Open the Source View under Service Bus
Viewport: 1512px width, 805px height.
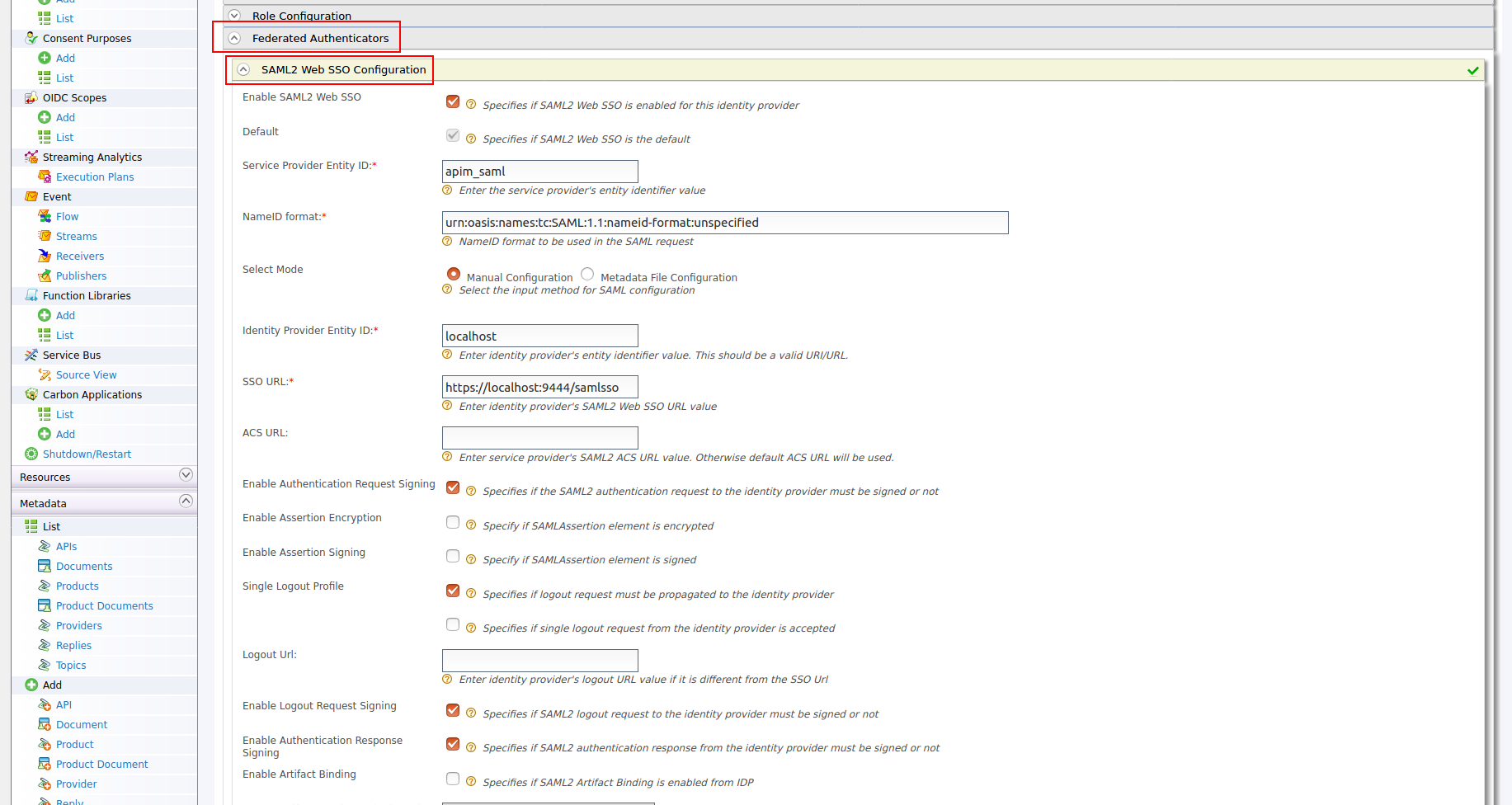click(x=86, y=374)
